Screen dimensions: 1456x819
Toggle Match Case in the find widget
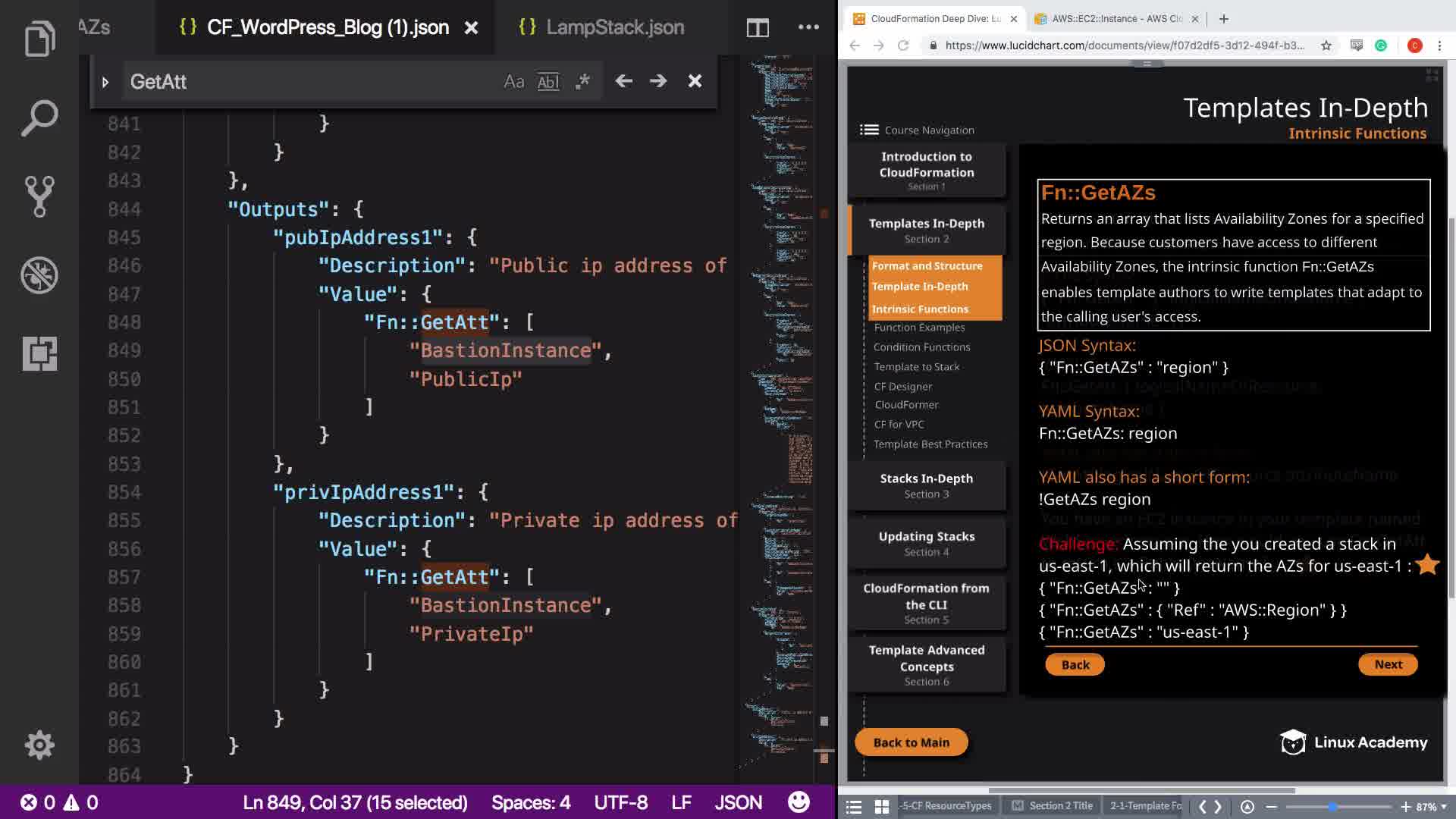point(513,81)
